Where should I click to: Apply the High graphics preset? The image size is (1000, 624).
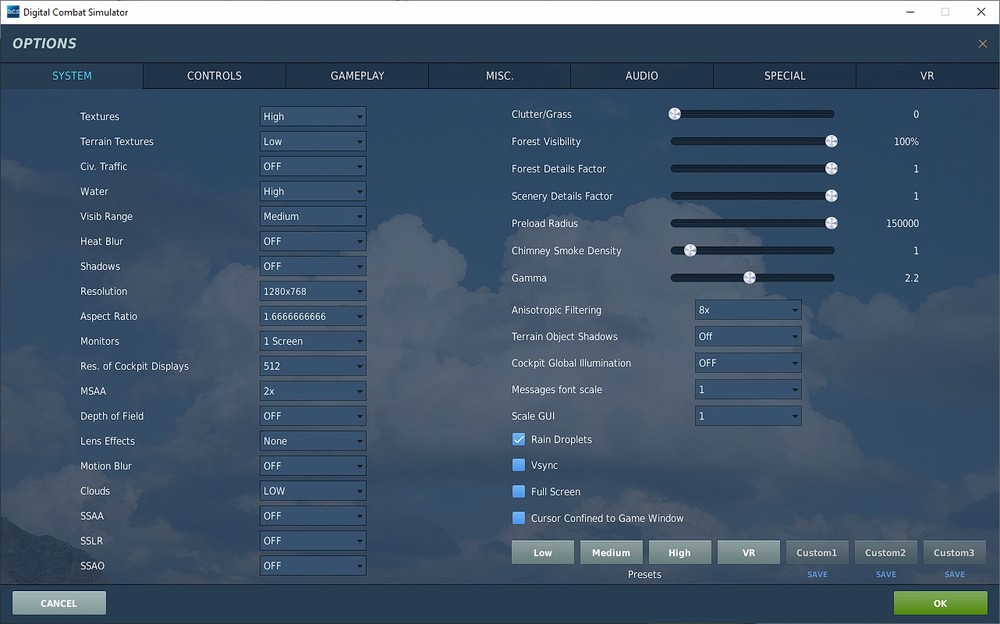pos(680,552)
